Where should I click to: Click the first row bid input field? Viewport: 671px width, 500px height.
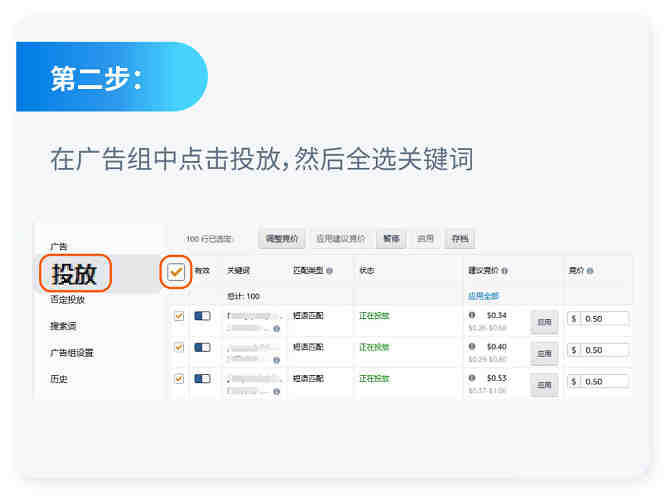(x=605, y=319)
